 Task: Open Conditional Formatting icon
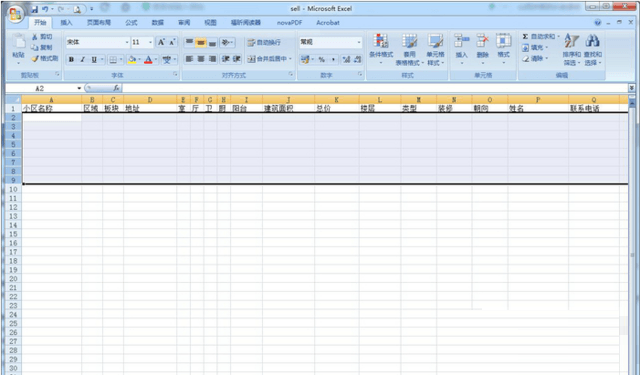tap(381, 41)
